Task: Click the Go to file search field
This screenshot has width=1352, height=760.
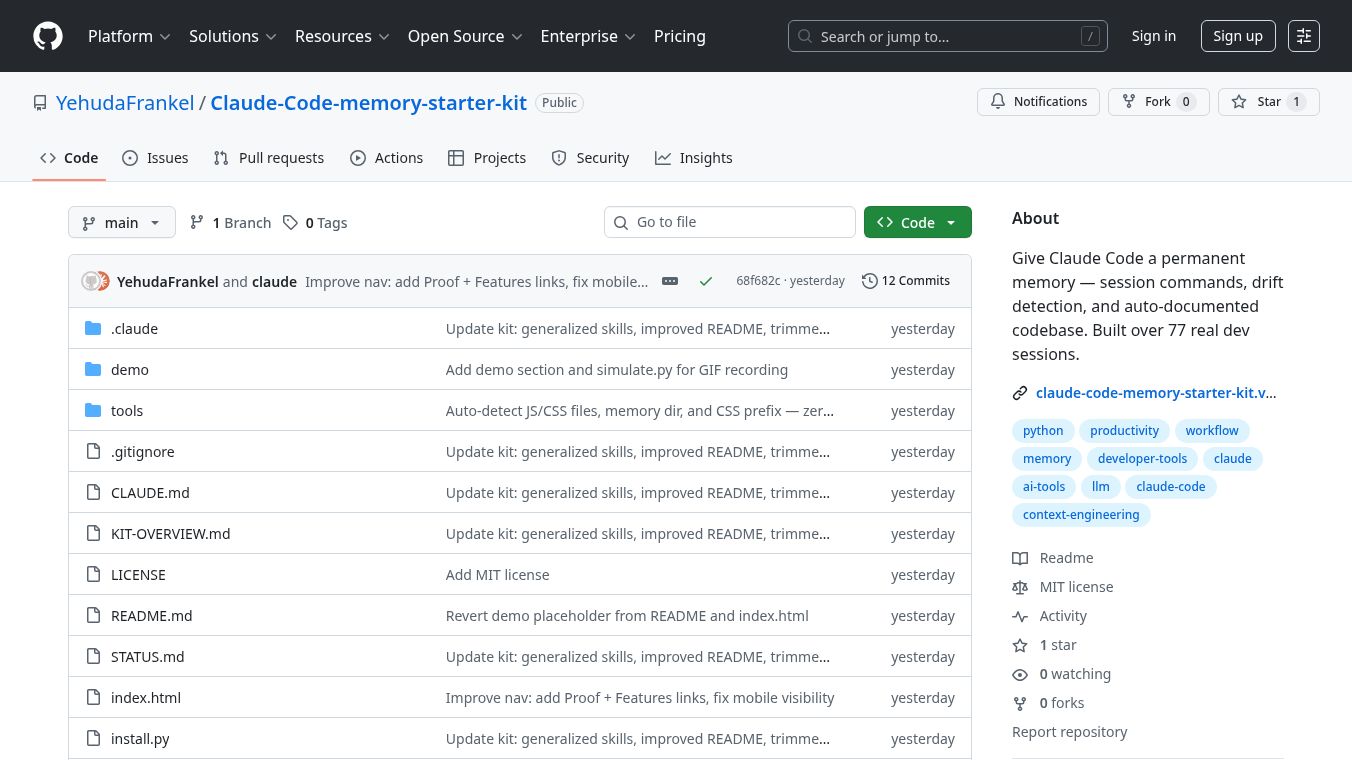Action: 730,222
